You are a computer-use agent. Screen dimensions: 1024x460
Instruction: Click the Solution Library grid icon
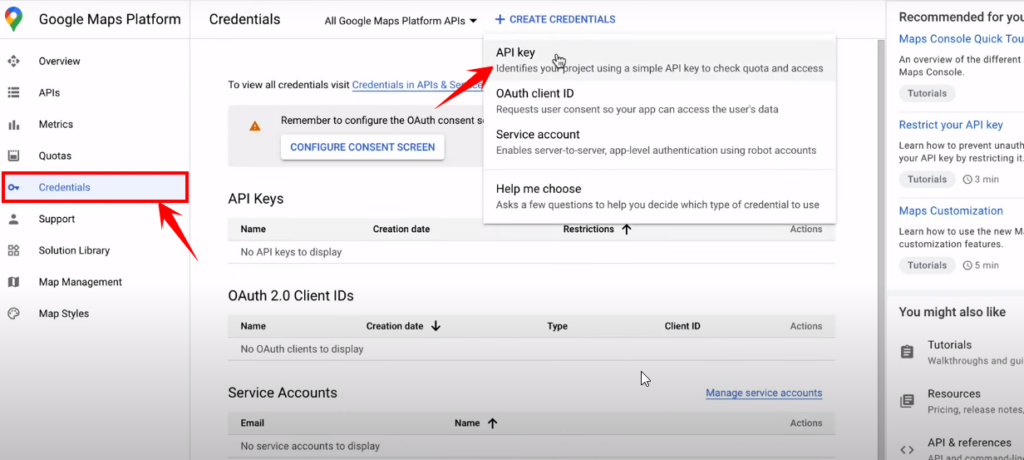(13, 250)
